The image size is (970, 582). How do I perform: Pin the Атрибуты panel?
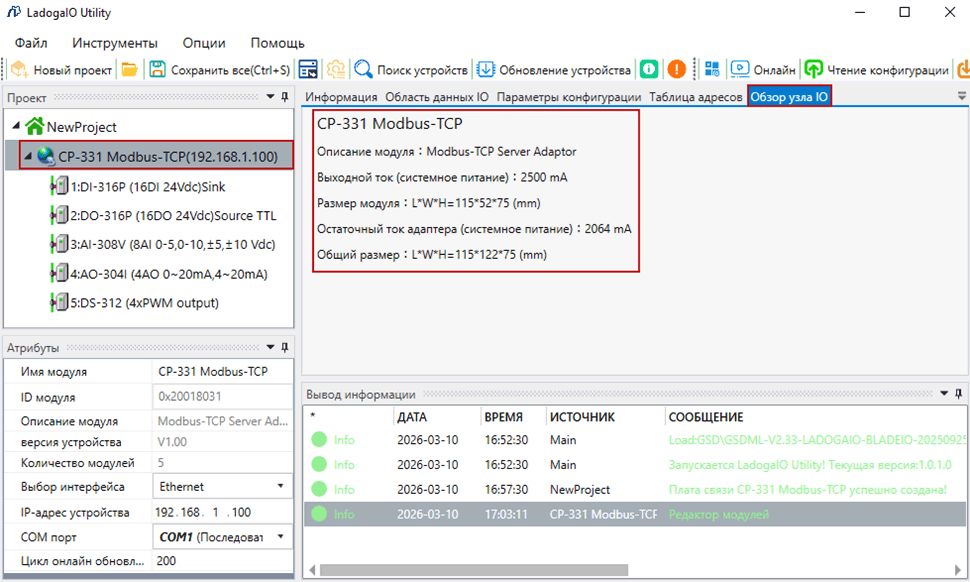pos(285,347)
